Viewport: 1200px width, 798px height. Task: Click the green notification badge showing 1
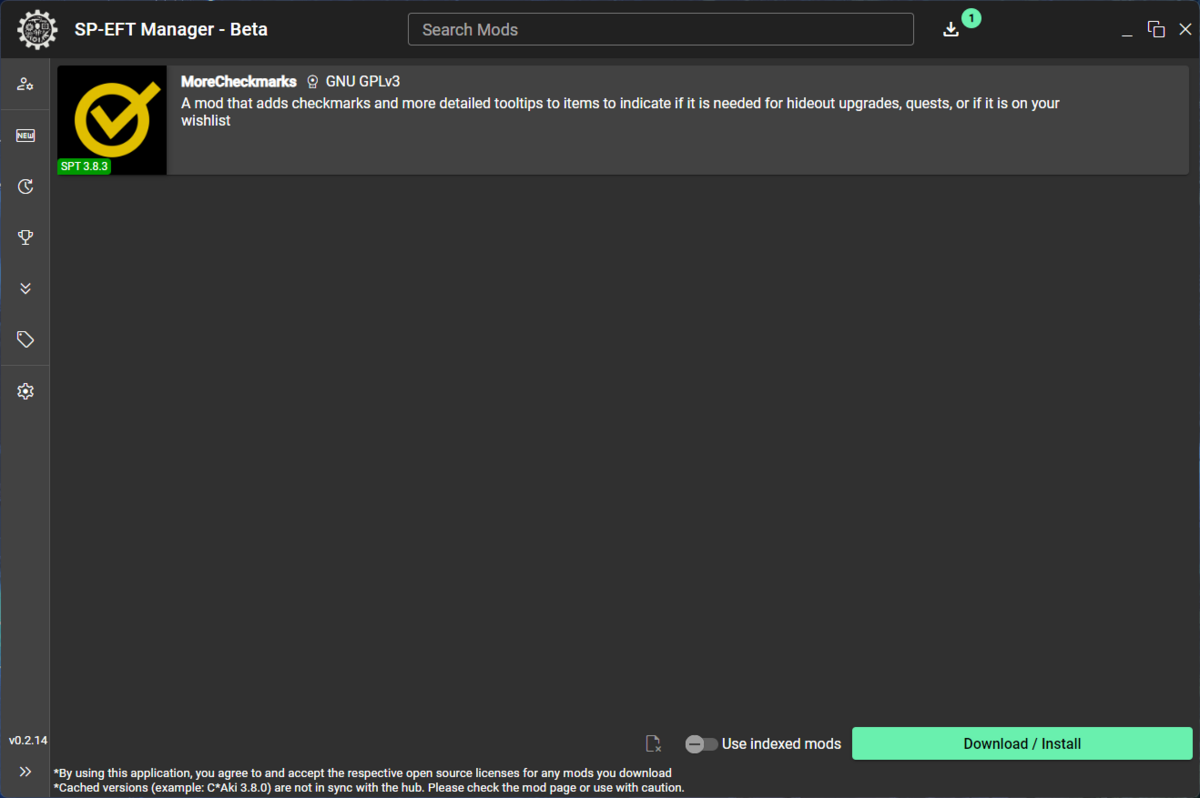(971, 18)
